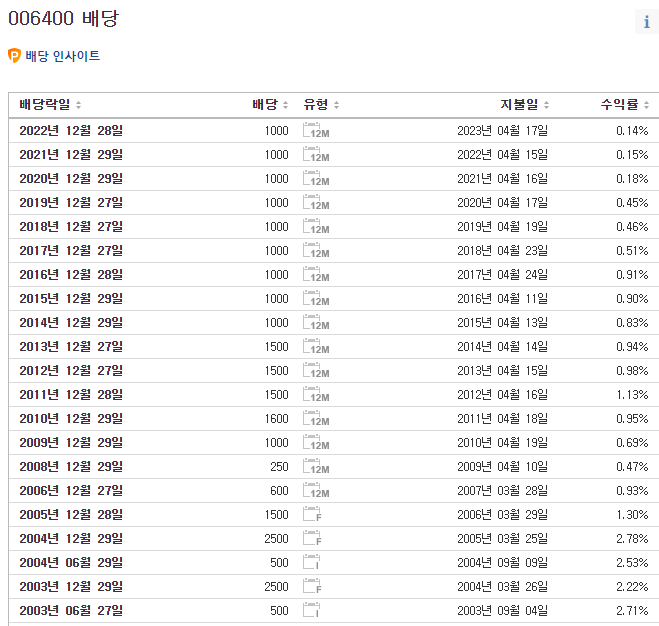Click payment date 2012년 04월 16일
Image resolution: width=659 pixels, height=626 pixels.
503,394
